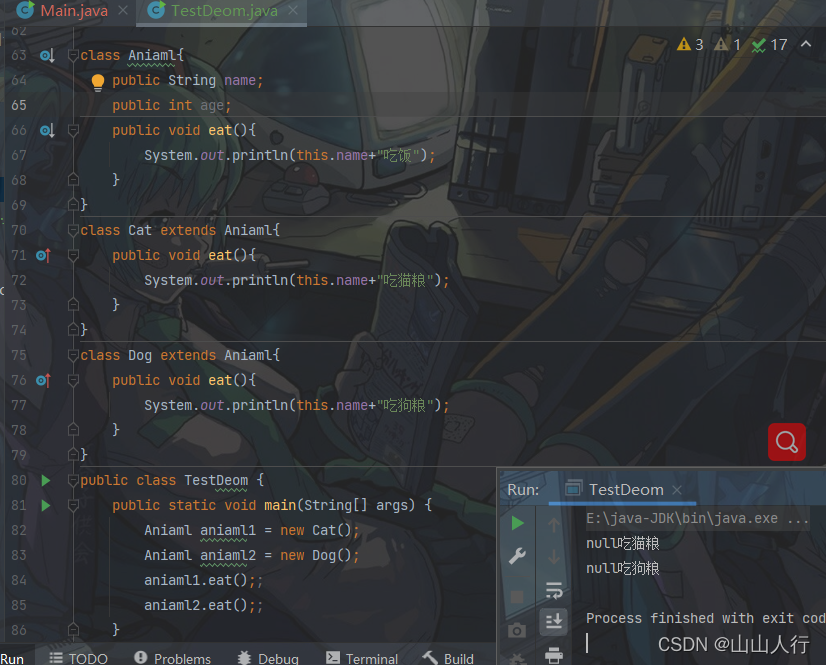
Task: Click the null吃狗粮 output line
Action: tap(623, 569)
